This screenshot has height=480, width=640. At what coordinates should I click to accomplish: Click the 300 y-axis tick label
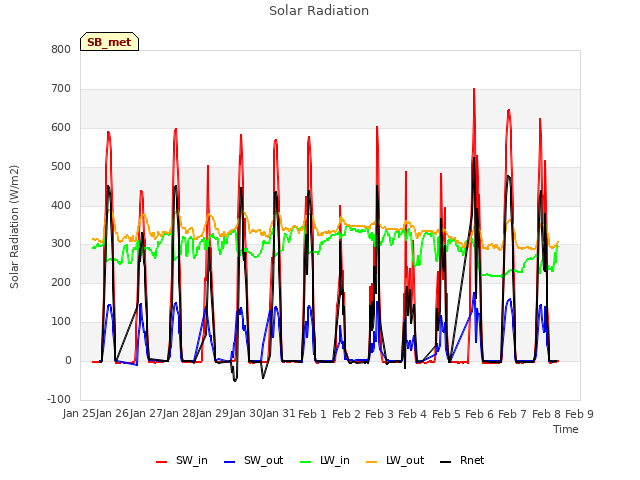click(x=61, y=244)
